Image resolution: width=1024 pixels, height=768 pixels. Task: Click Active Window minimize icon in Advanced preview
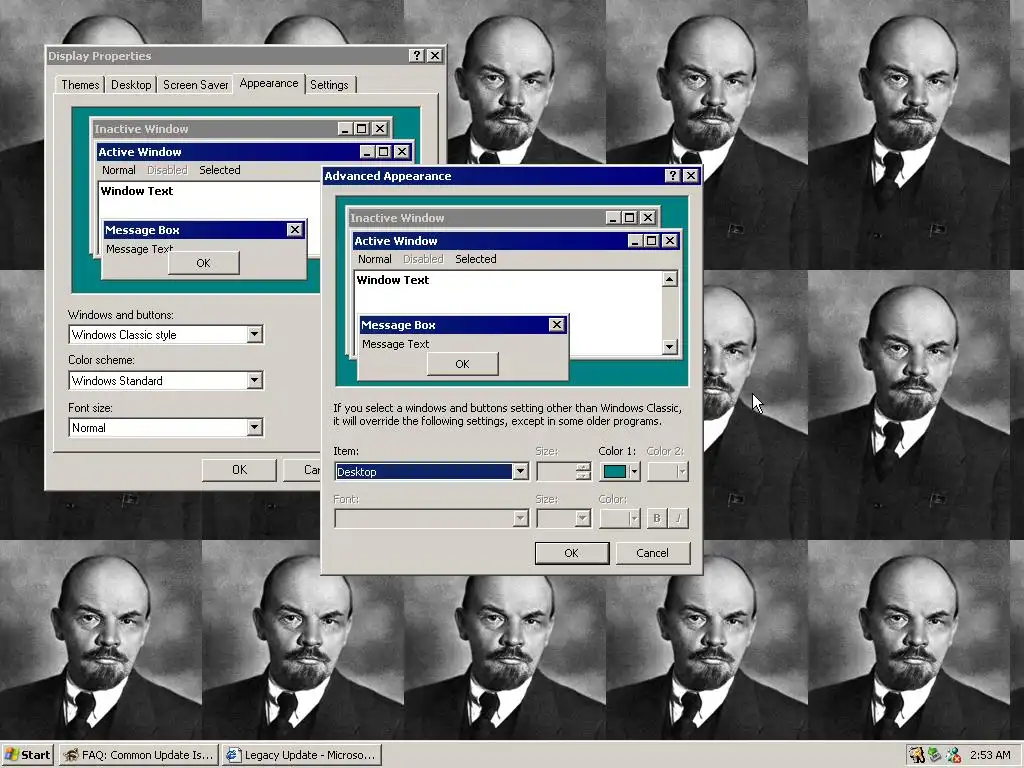635,241
